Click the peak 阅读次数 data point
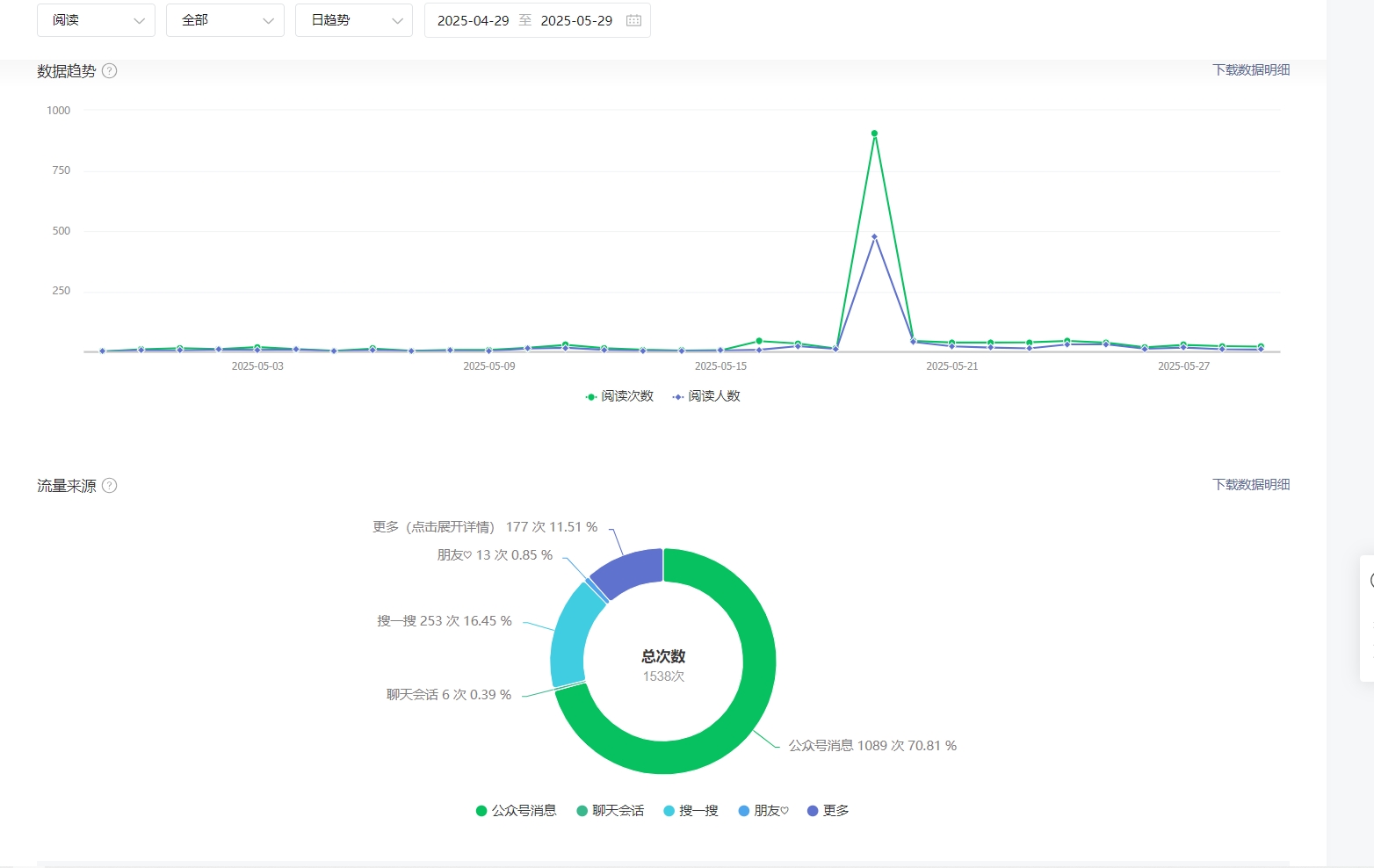 click(874, 134)
